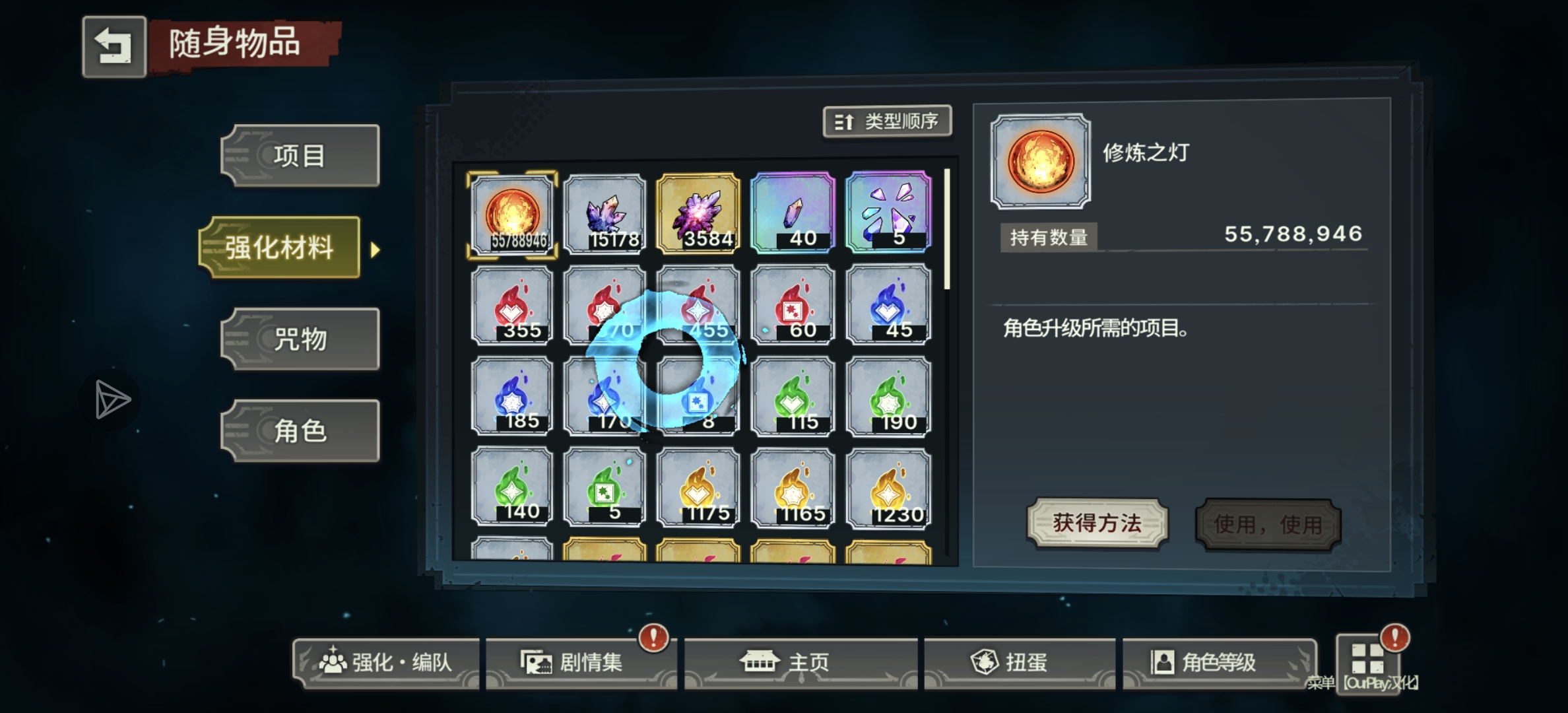Open the menu grid icon
1568x713 pixels.
[1367, 658]
